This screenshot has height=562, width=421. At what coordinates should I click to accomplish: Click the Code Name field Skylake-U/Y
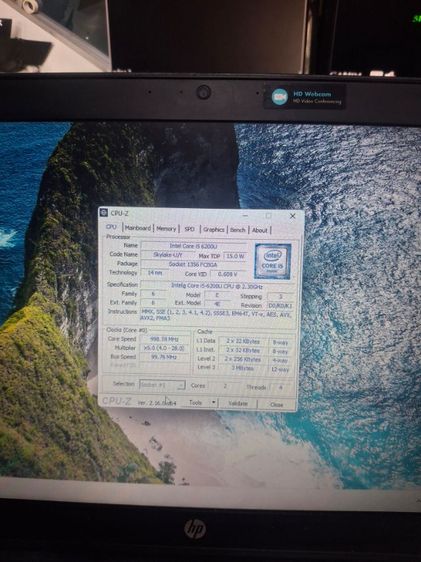coord(168,255)
